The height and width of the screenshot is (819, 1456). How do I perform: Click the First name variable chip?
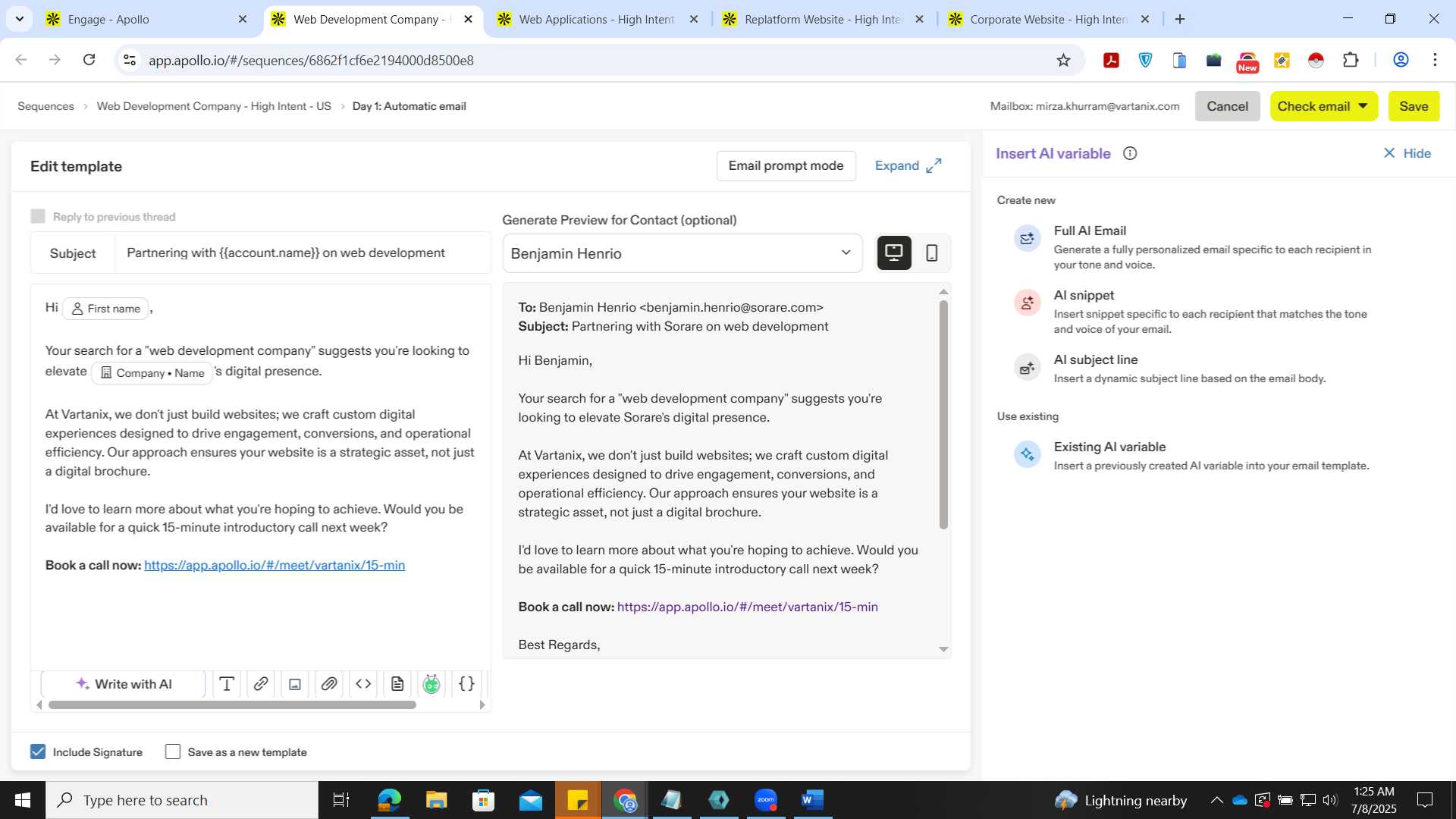(x=105, y=309)
